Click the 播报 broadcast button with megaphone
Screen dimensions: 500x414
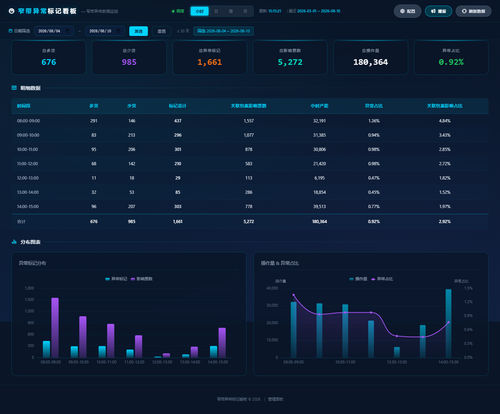(x=438, y=11)
